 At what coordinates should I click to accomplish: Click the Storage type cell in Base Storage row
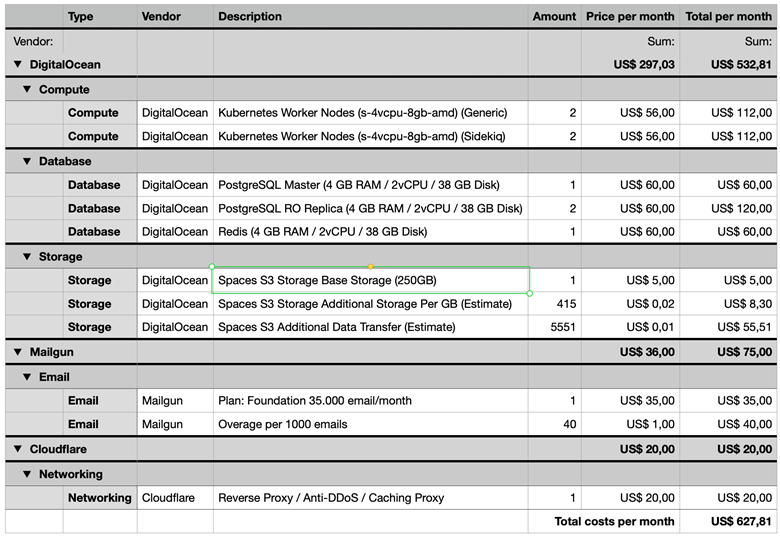[100, 280]
